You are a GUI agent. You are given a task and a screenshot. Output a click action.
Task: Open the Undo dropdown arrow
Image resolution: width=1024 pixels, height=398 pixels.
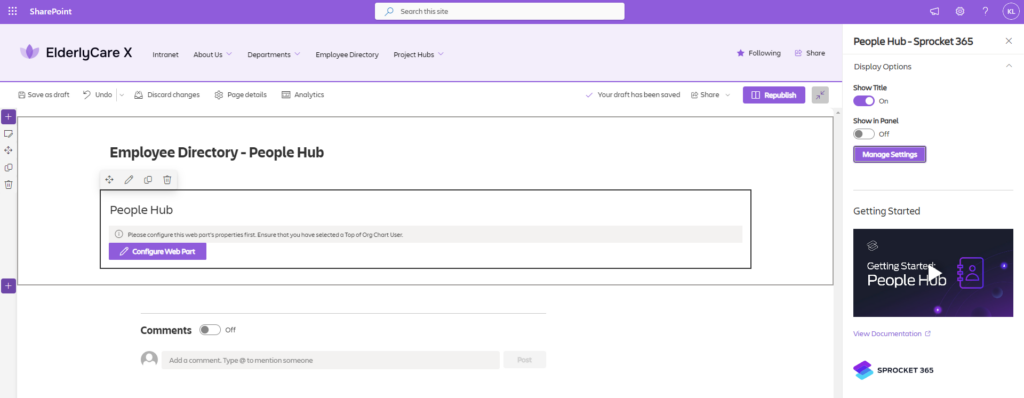pyautogui.click(x=121, y=95)
